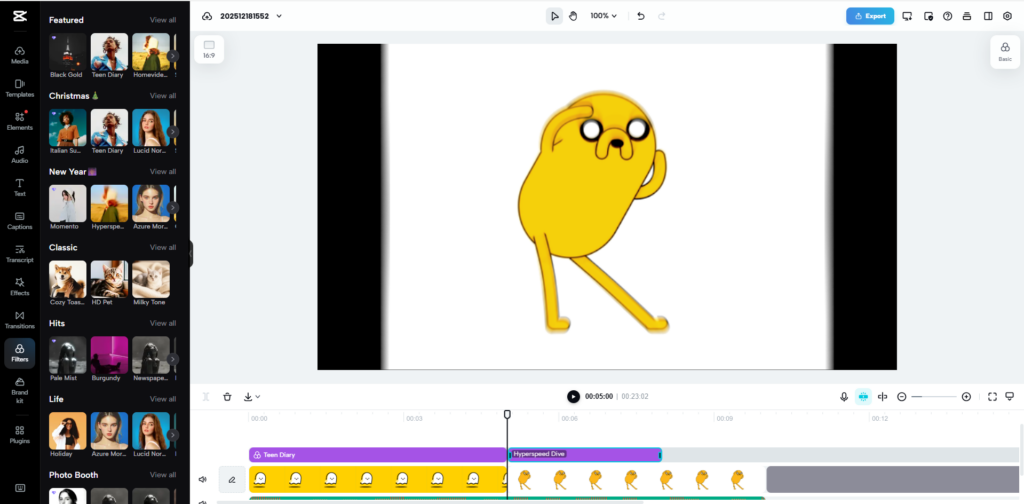Viewport: 1024px width, 504px height.
Task: Toggle the panel layout icon in top bar
Action: [x=988, y=16]
